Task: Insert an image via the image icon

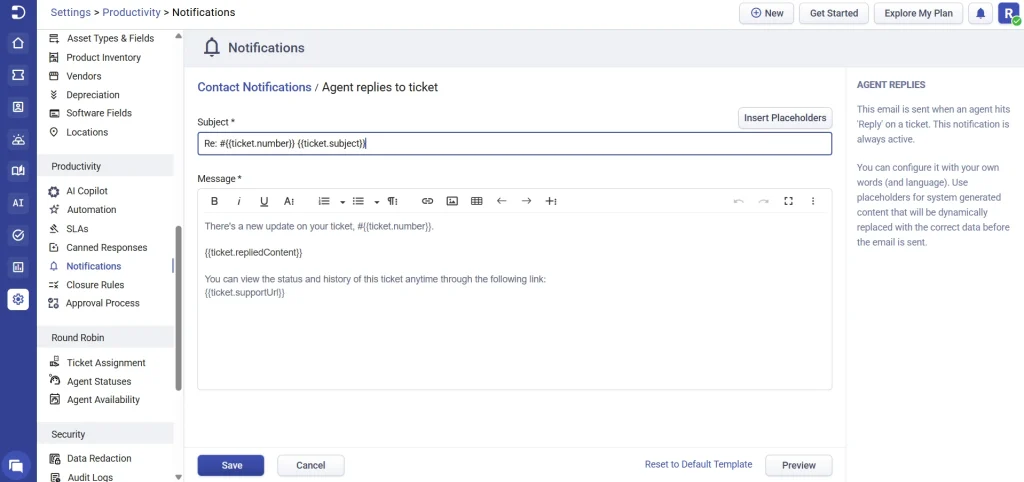Action: click(x=452, y=201)
